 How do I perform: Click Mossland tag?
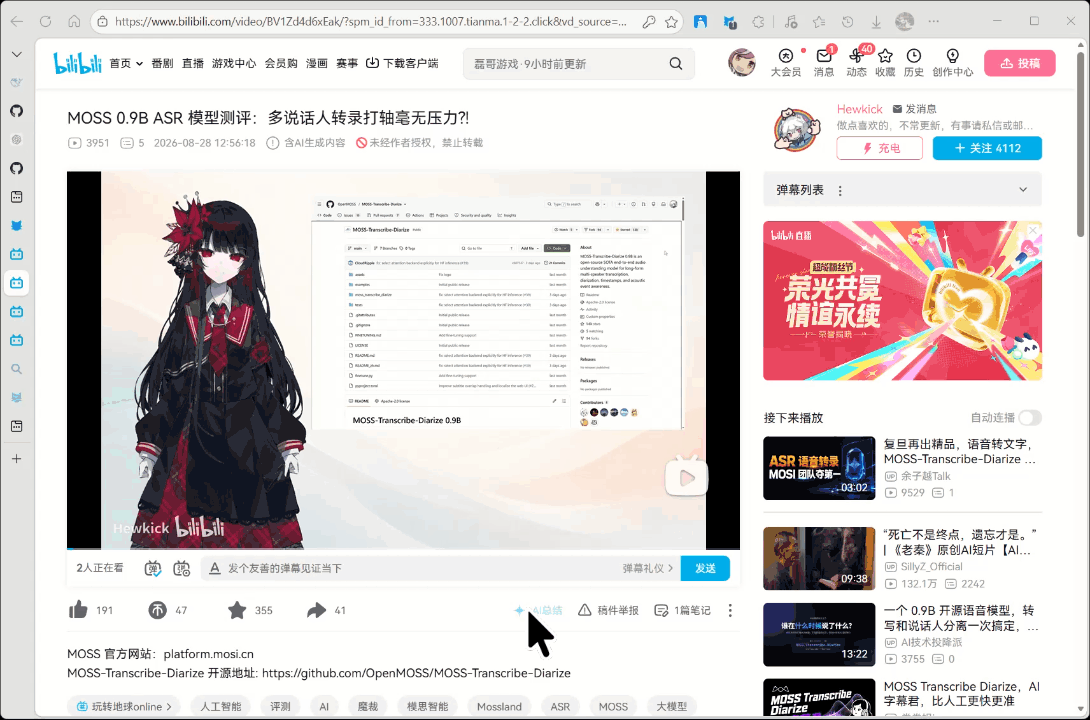[499, 706]
